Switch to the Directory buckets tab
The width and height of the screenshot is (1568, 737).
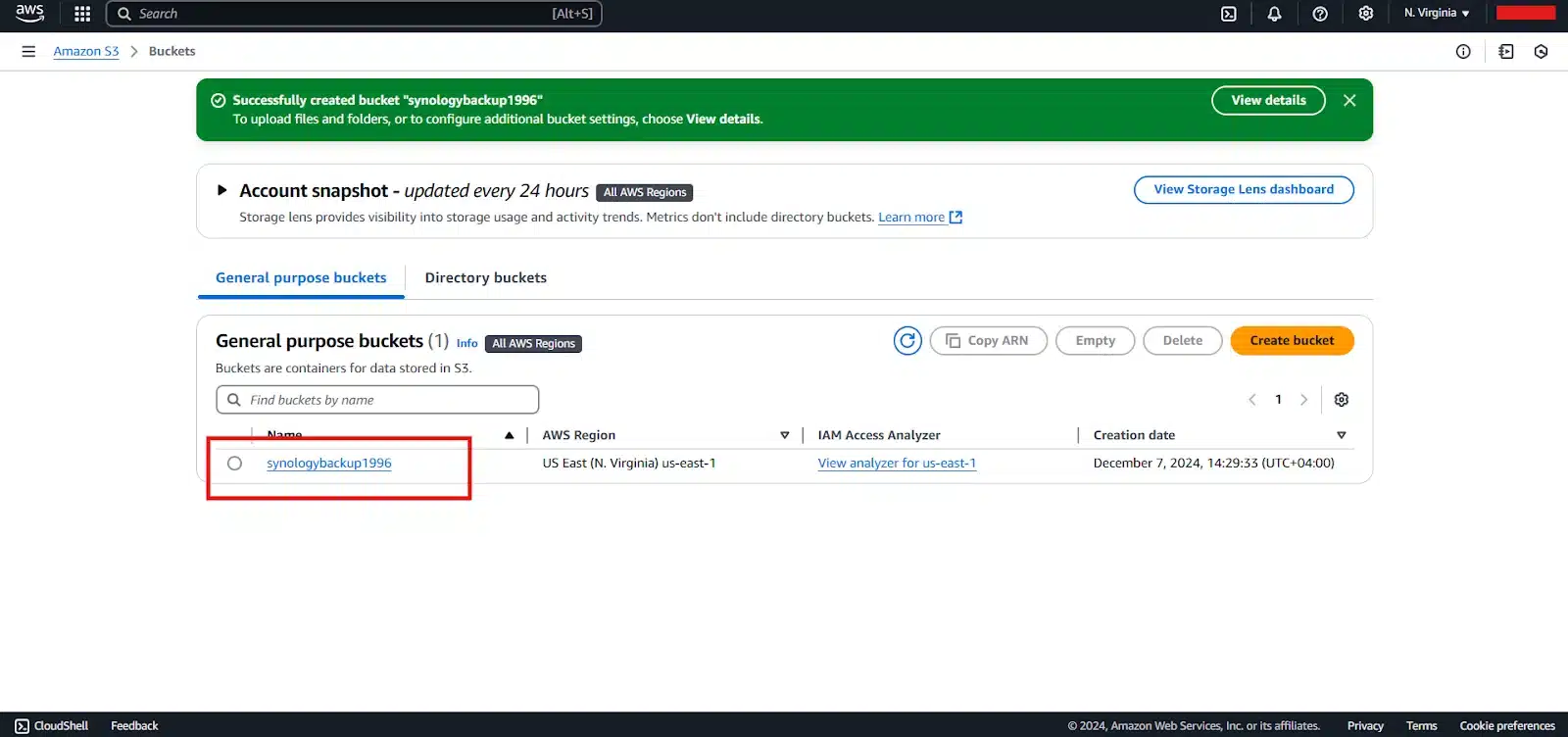coord(485,278)
